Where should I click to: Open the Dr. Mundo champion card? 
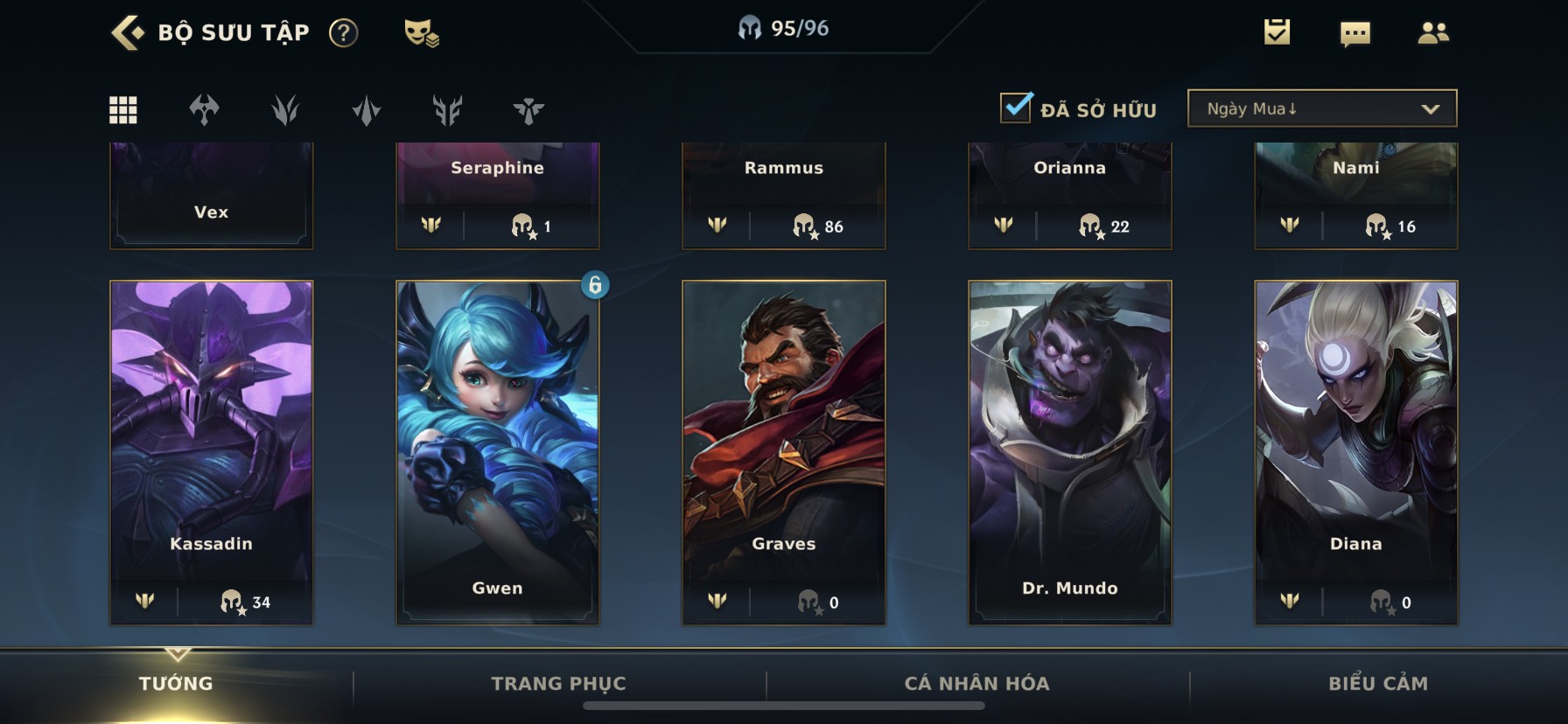coord(1070,452)
